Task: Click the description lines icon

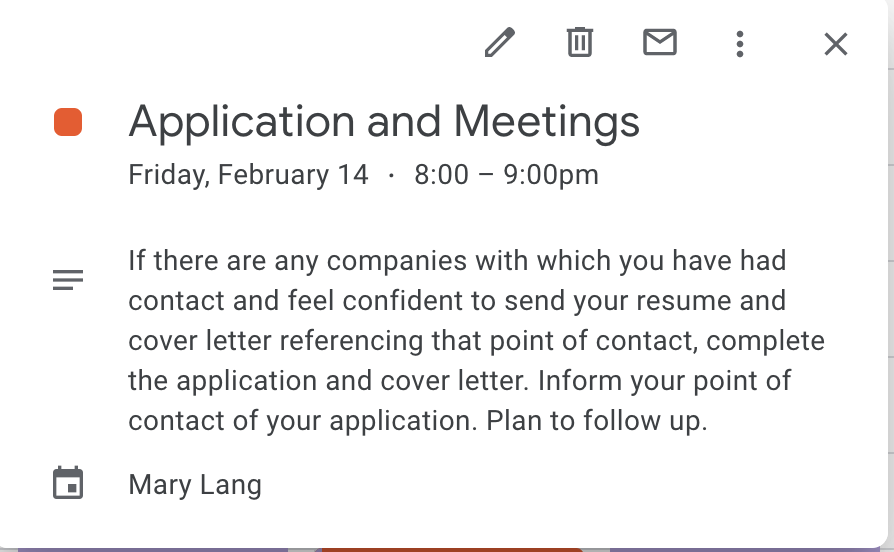Action: coord(68,280)
